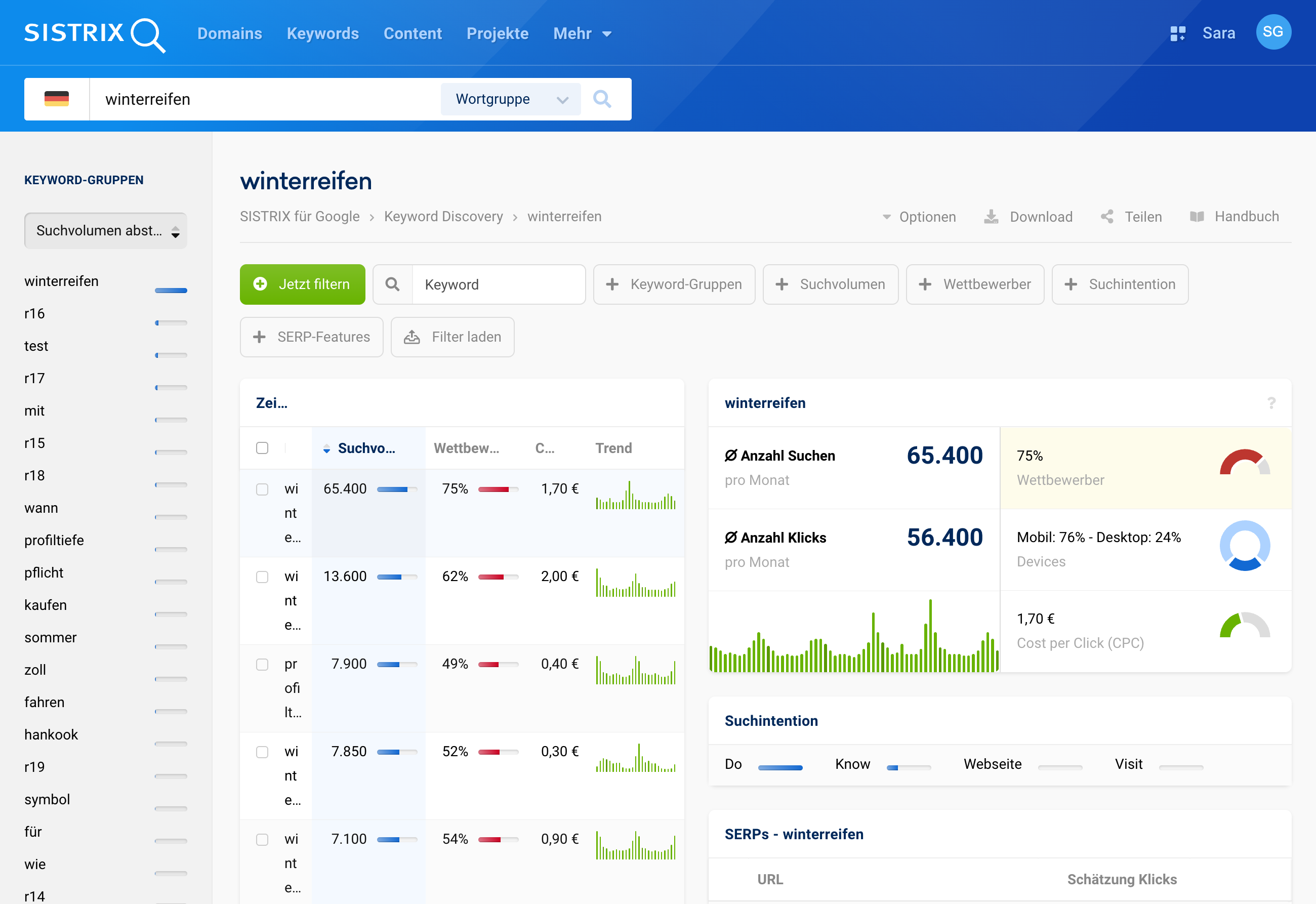Image resolution: width=1316 pixels, height=904 pixels.
Task: Check the checkbox of the 65.400 keyword row
Action: point(262,489)
